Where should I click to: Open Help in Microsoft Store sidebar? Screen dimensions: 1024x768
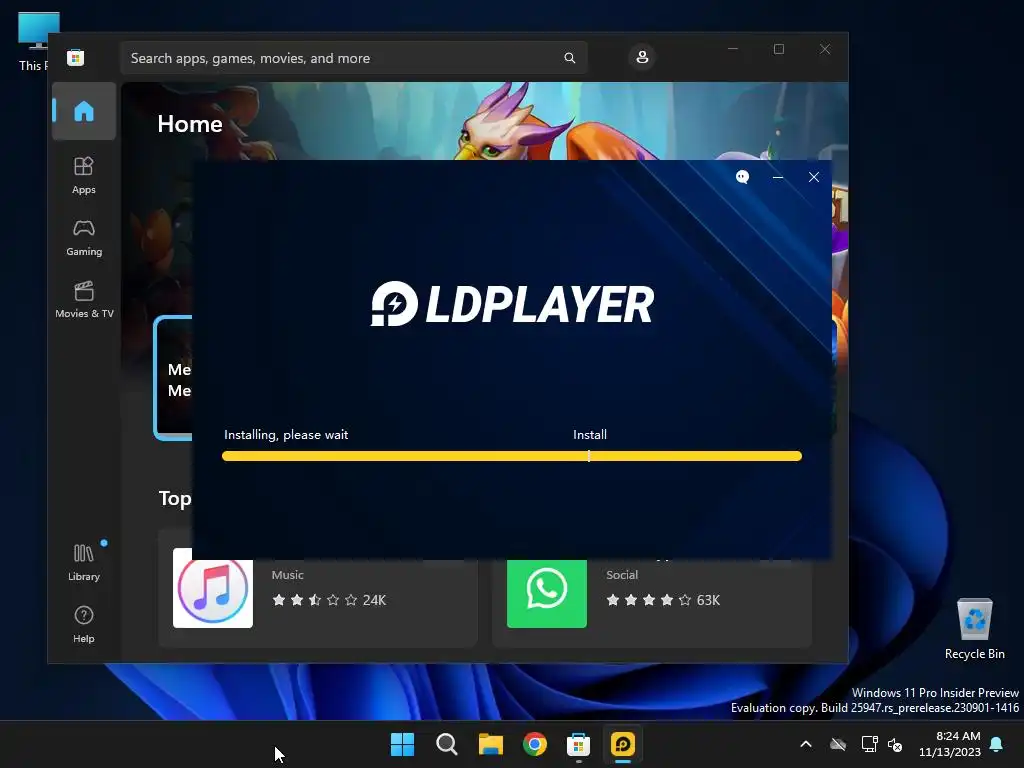pyautogui.click(x=84, y=624)
